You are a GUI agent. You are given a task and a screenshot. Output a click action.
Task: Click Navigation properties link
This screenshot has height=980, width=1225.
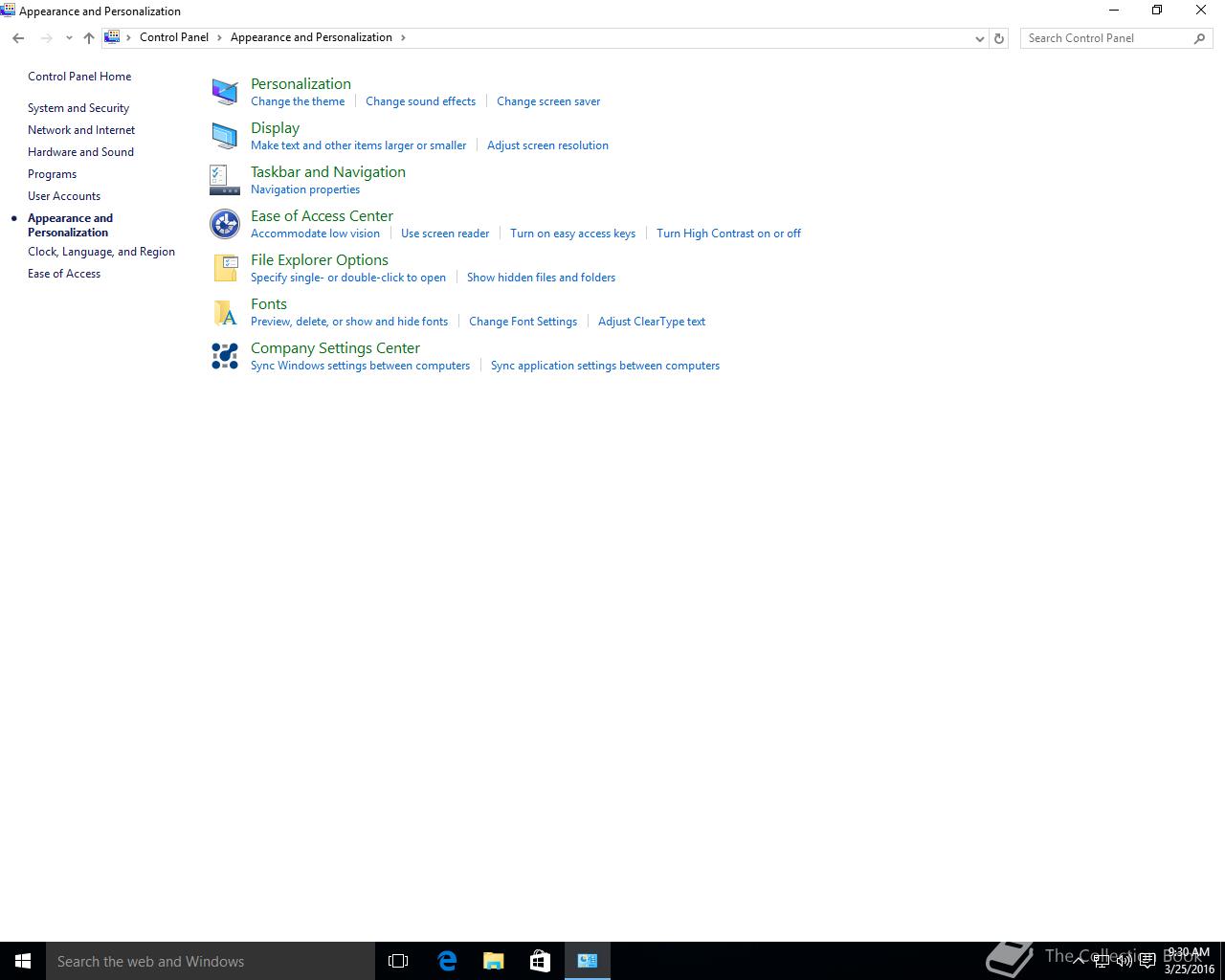(x=305, y=189)
